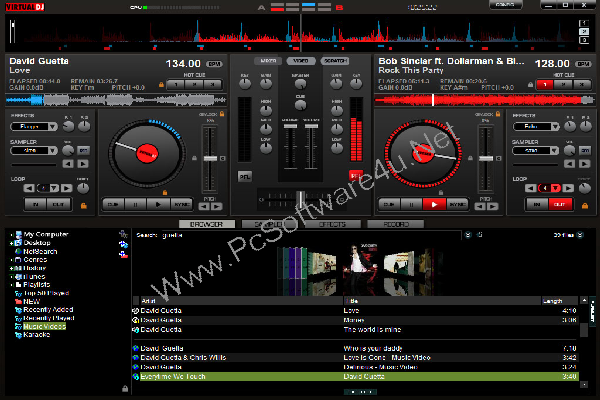Switch to the BROWSER tab
Screen dimensions: 600x400
[x=207, y=224]
